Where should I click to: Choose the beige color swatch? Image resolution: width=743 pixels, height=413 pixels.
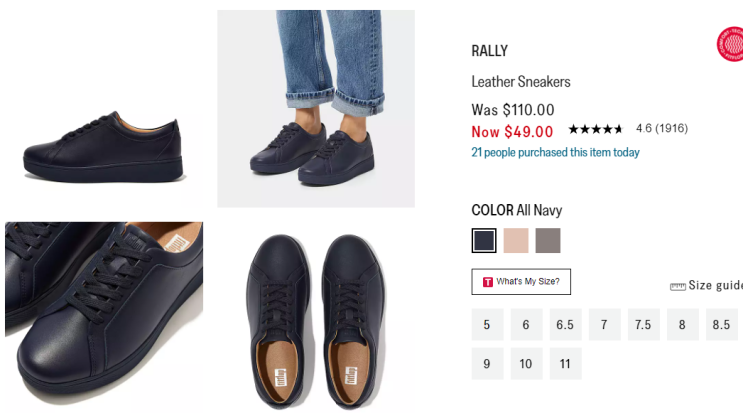(516, 240)
